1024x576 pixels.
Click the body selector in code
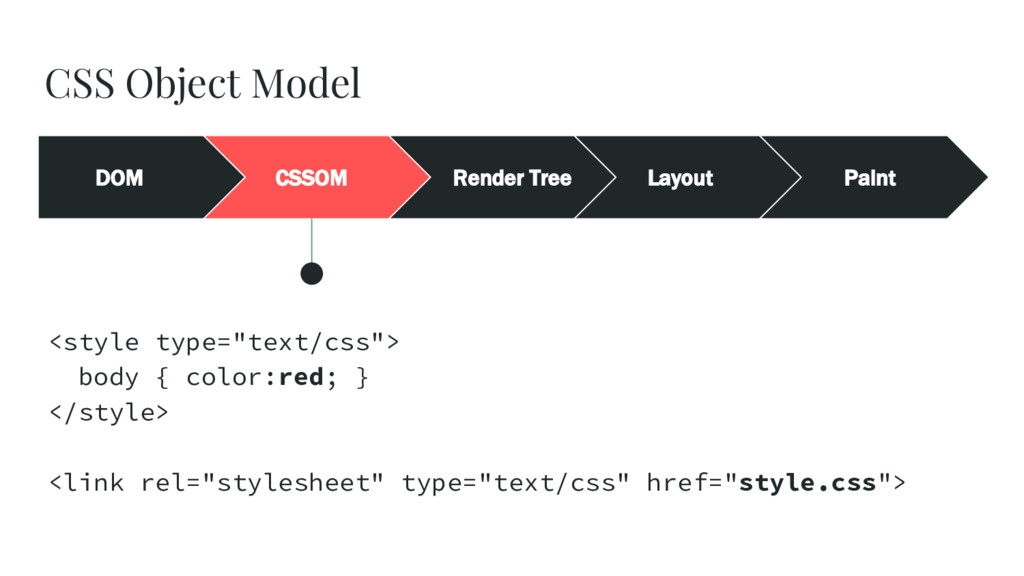(x=108, y=377)
